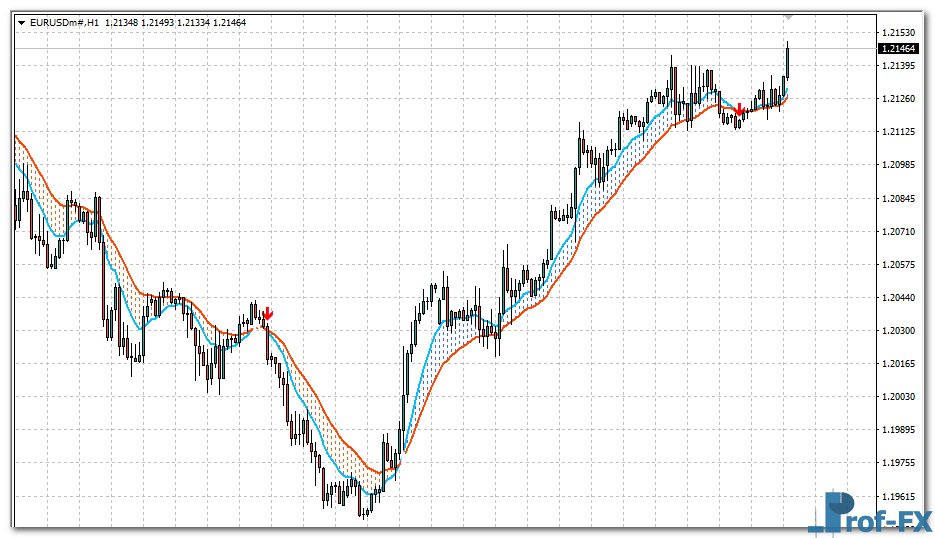This screenshot has height=538, width=935.
Task: Click the 1.20985 price axis label
Action: click(899, 165)
